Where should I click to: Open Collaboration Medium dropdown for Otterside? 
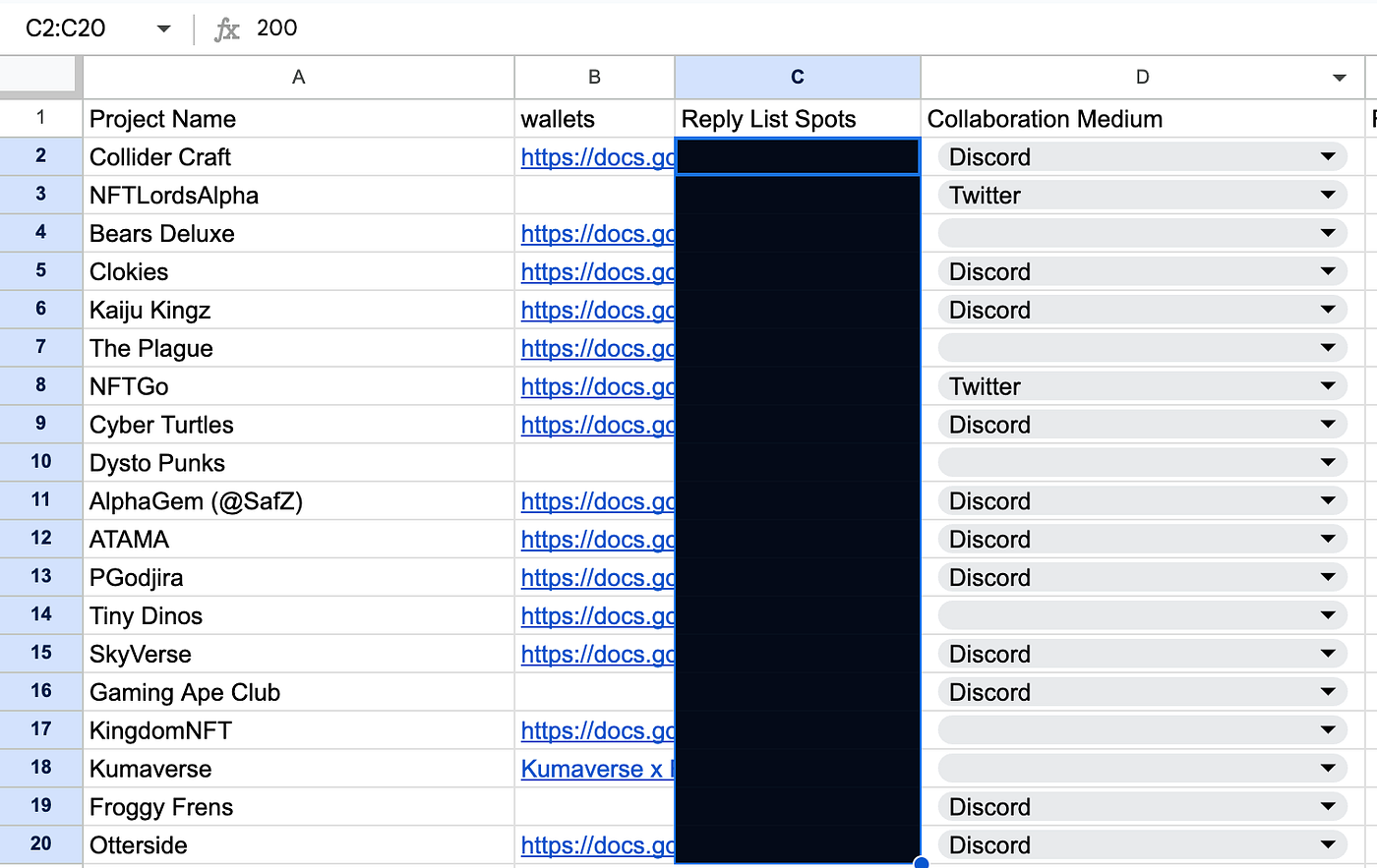(x=1328, y=844)
